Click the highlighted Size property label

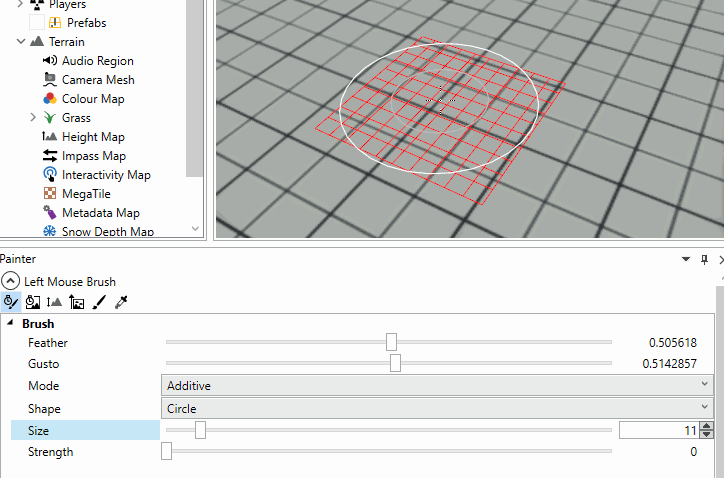point(85,430)
